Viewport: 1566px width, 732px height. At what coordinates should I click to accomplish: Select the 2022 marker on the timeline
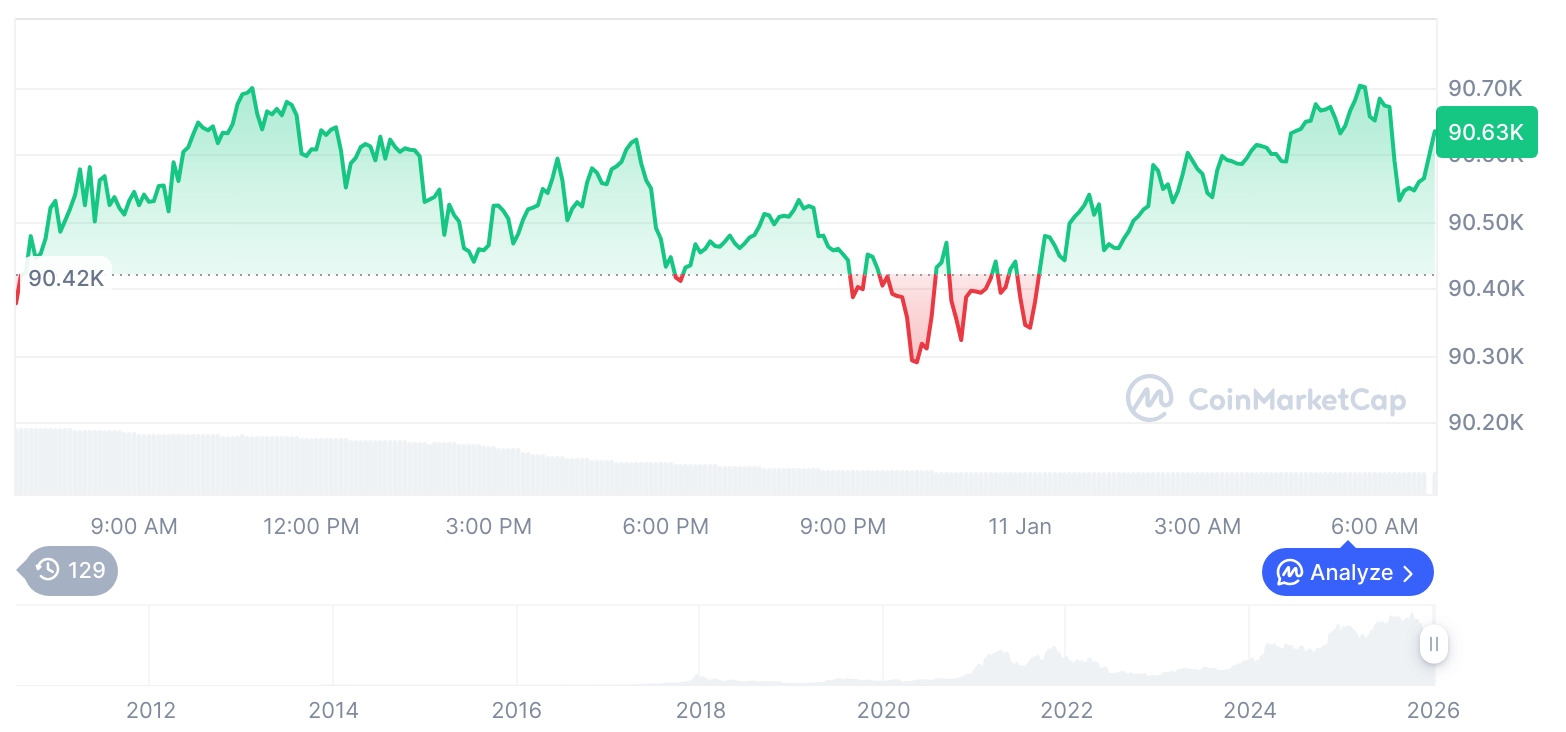(1067, 710)
